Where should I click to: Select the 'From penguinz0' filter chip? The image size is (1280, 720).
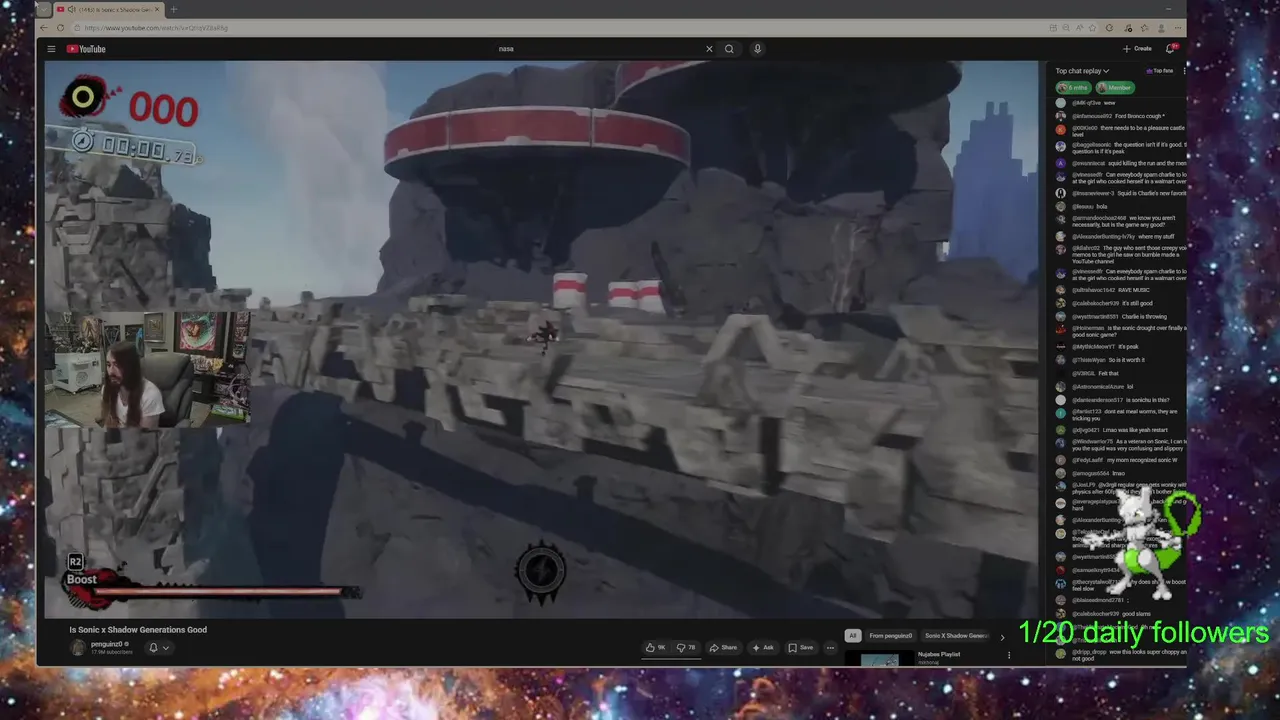point(890,636)
